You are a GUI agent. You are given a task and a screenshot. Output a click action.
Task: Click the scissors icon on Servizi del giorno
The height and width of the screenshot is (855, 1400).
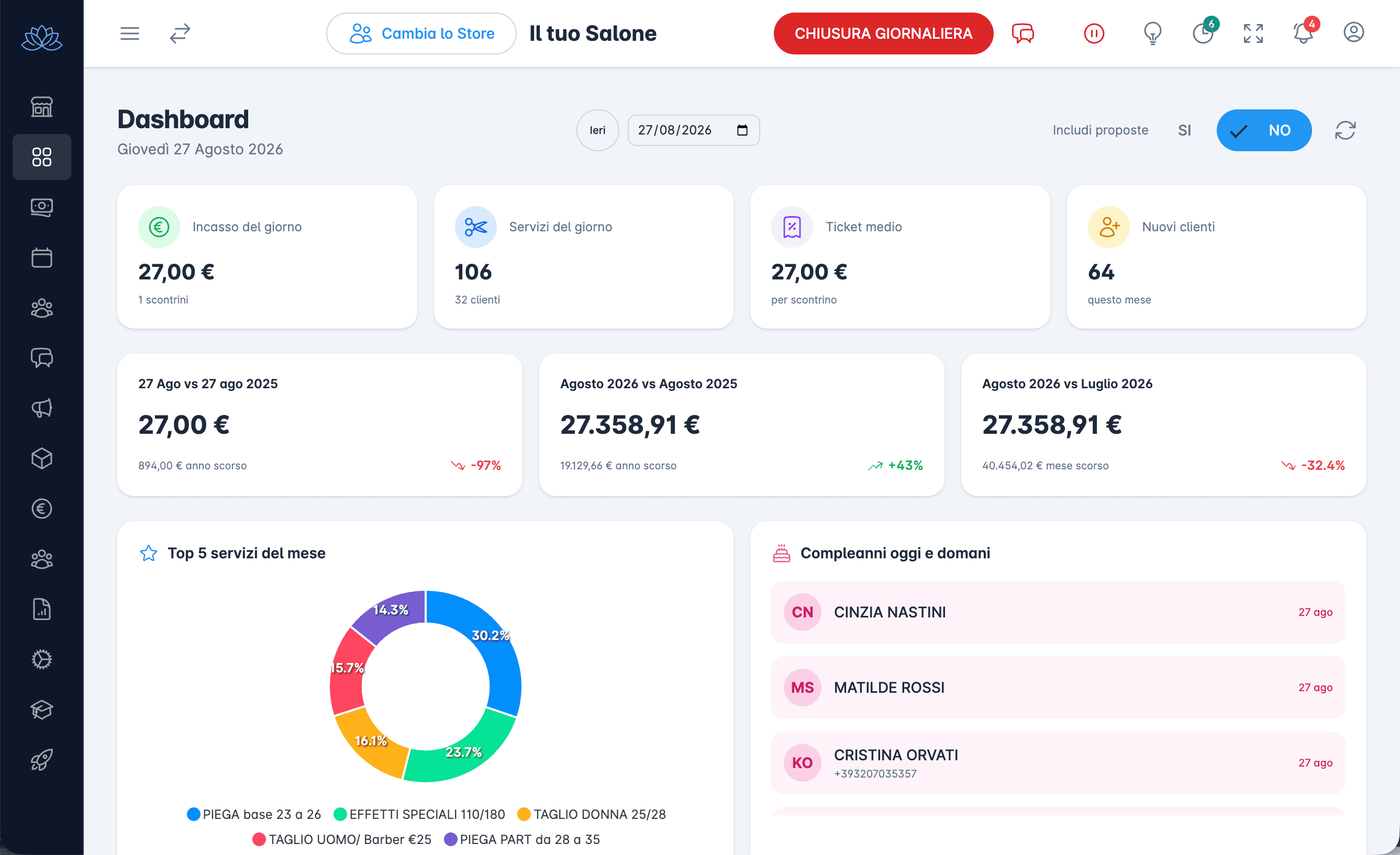[475, 227]
